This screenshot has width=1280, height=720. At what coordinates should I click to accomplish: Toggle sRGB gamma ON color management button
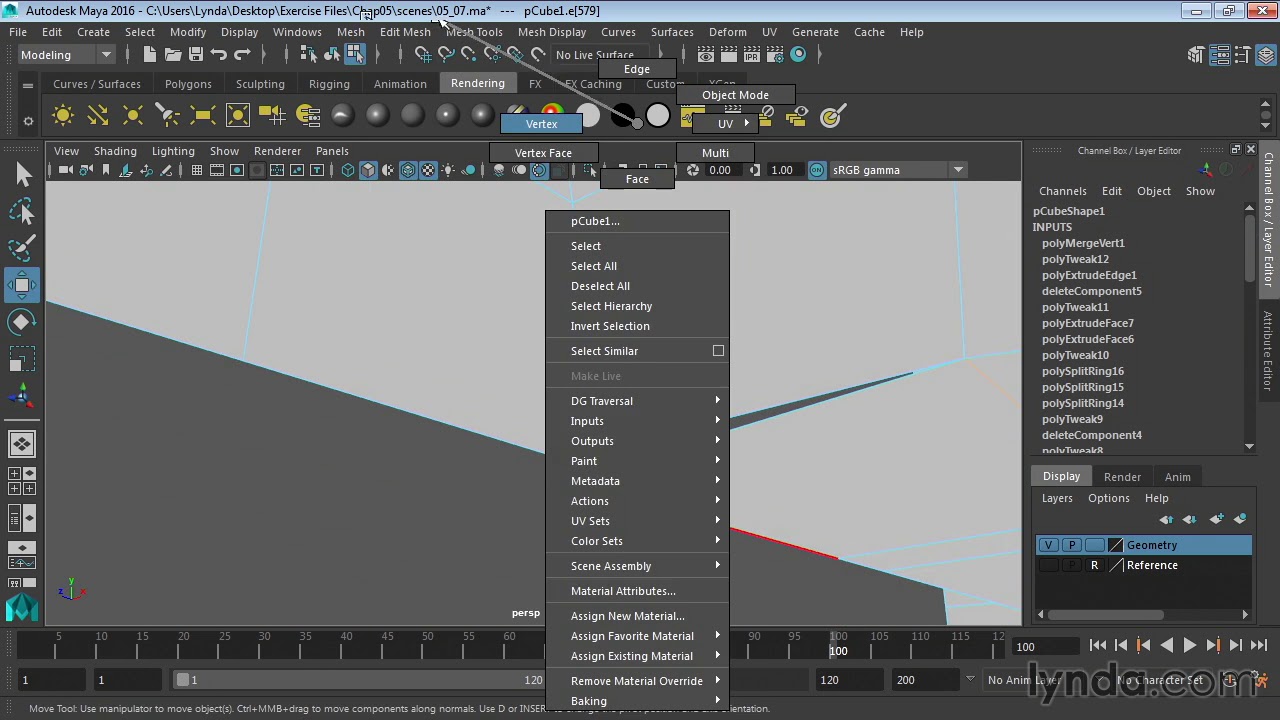pos(818,170)
